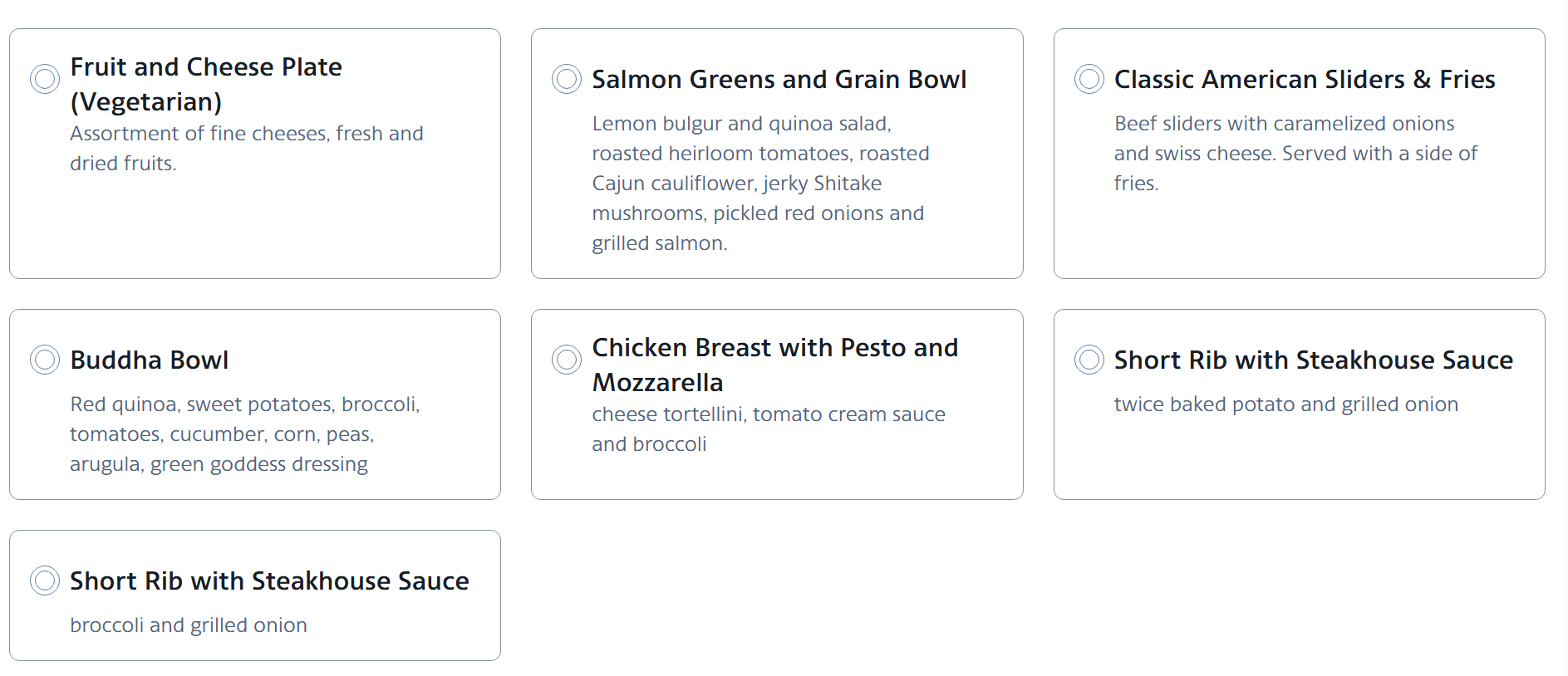Select Chicken Breast with Pesto and Mozzarella radio
The height and width of the screenshot is (676, 1568).
point(567,360)
